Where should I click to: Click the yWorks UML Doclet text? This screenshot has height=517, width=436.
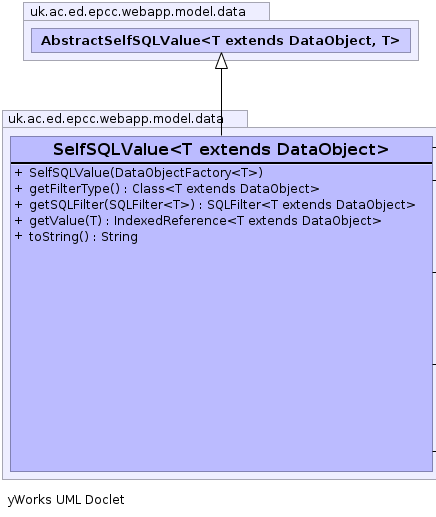[66, 499]
